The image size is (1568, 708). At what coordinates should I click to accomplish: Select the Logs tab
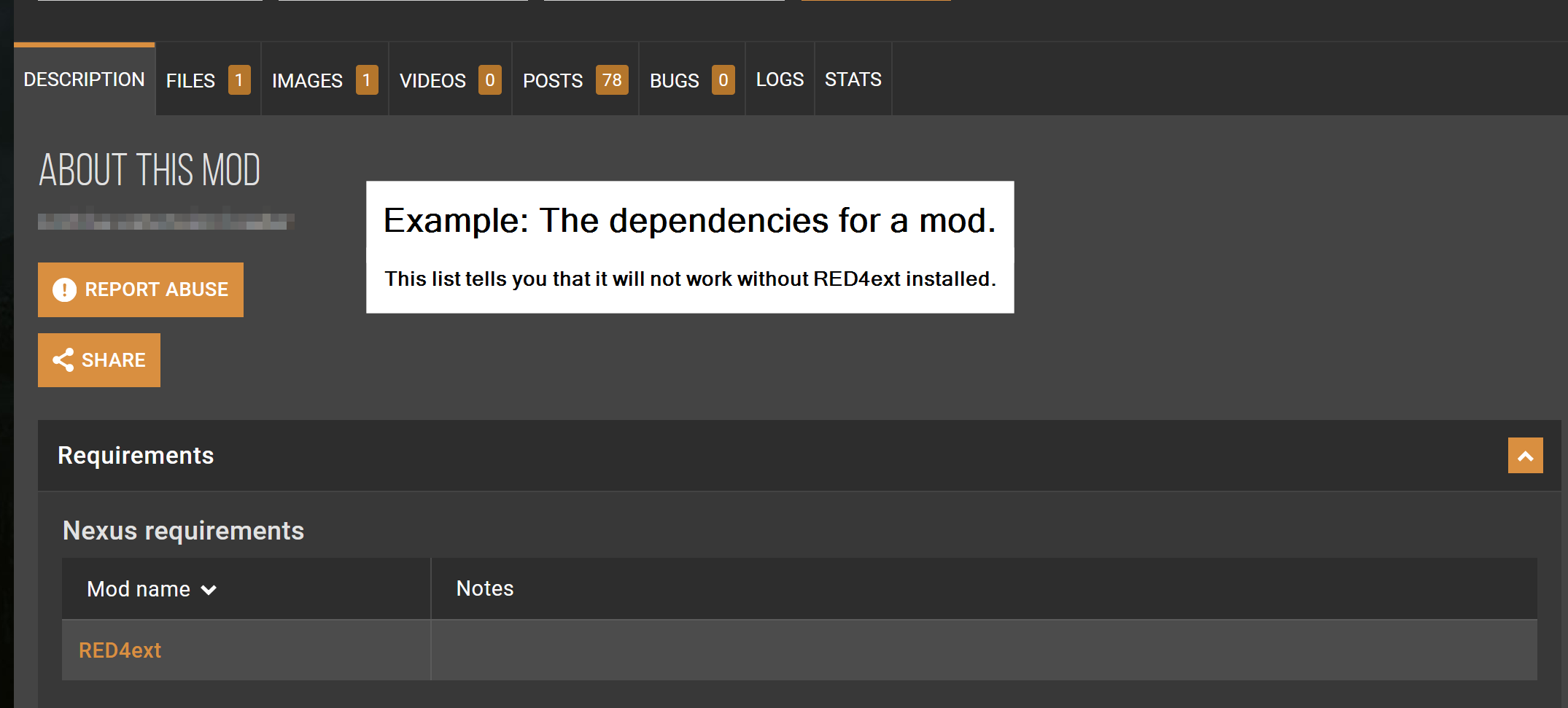click(780, 79)
